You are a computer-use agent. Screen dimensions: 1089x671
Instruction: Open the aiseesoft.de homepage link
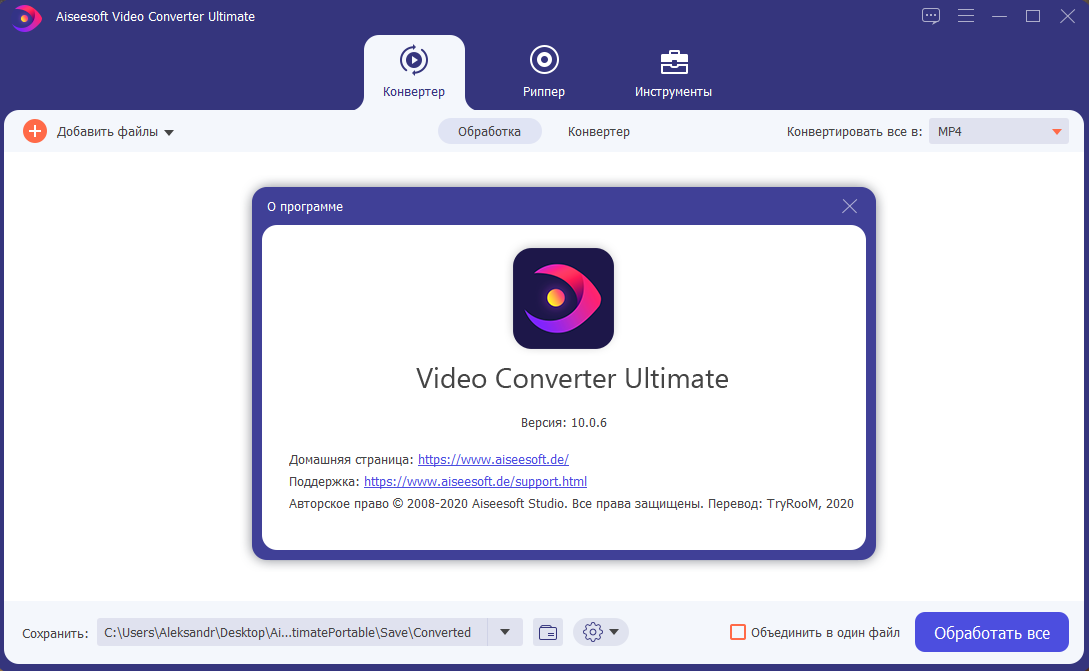coord(493,460)
